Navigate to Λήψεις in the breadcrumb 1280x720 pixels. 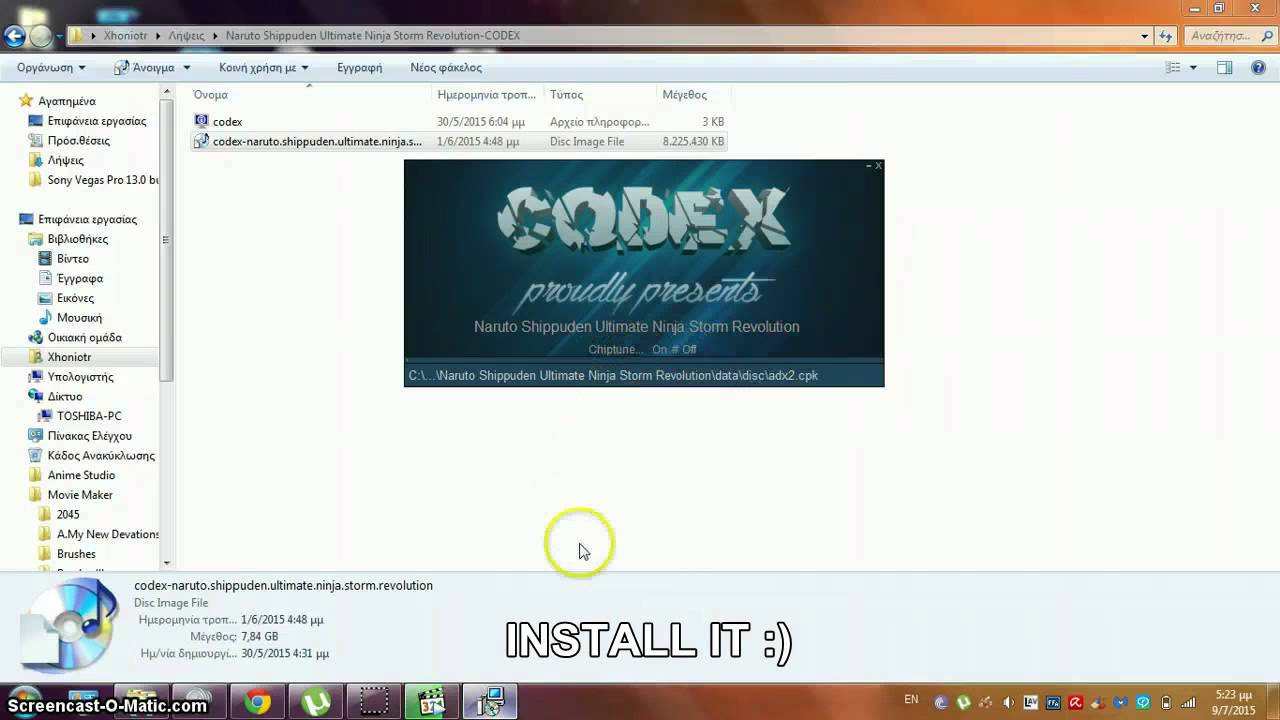[186, 36]
